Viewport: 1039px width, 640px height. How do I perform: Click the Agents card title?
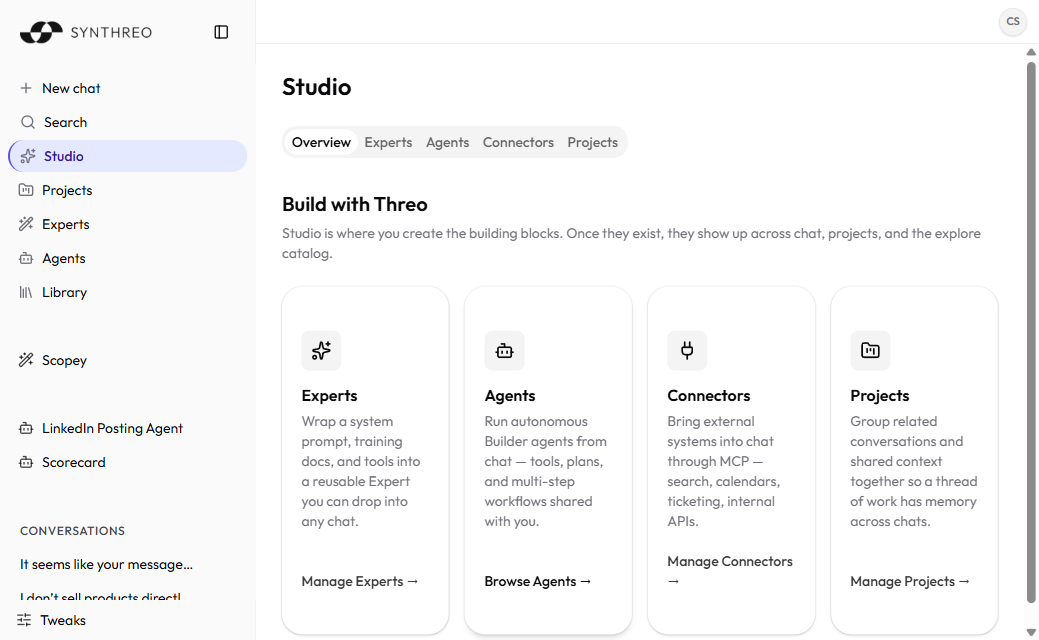tap(510, 396)
